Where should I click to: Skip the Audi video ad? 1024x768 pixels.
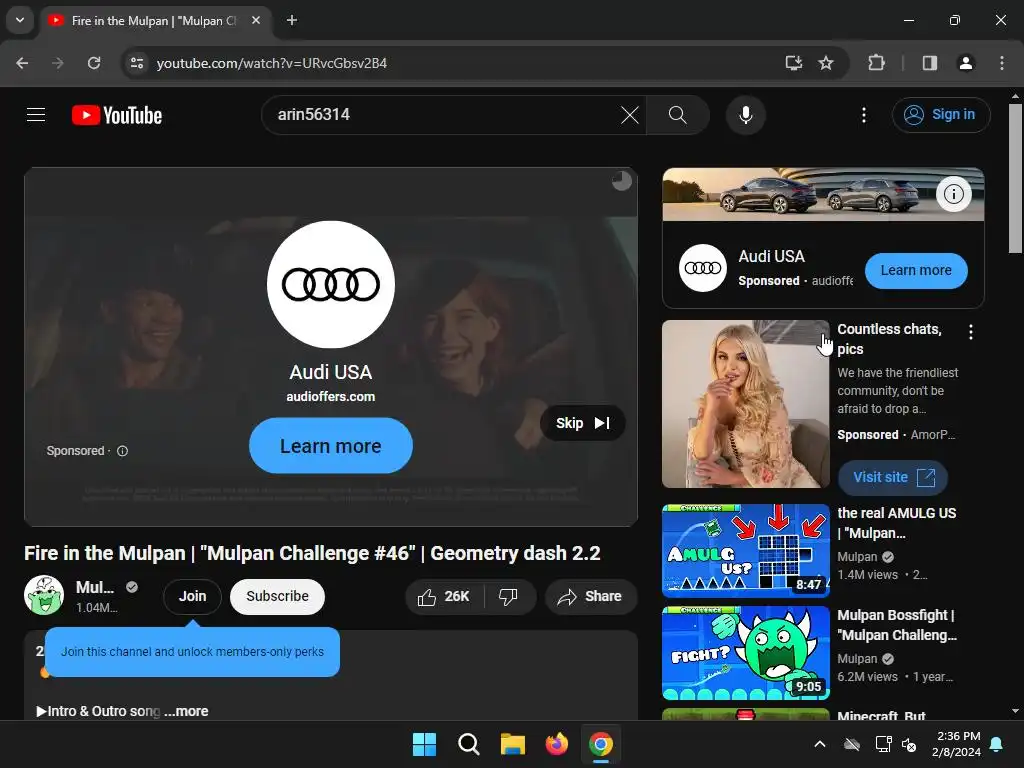click(583, 423)
